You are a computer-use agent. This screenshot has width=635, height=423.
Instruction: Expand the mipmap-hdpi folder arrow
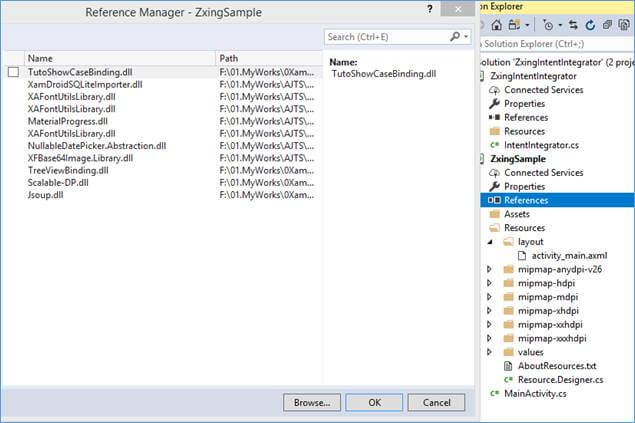[489, 283]
